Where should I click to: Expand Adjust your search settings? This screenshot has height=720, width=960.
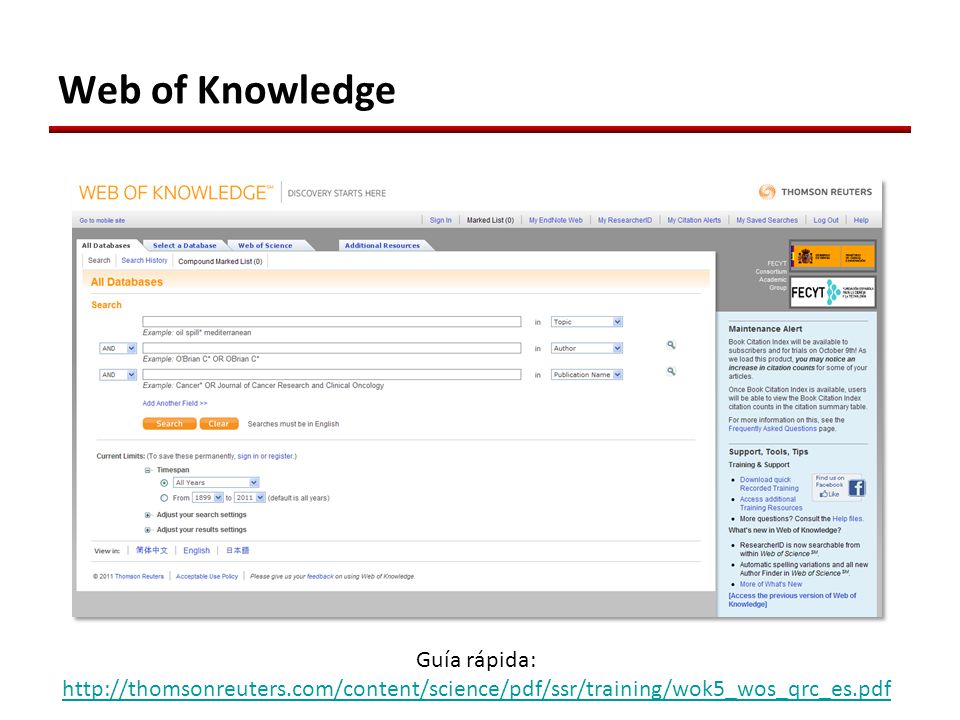coord(148,515)
